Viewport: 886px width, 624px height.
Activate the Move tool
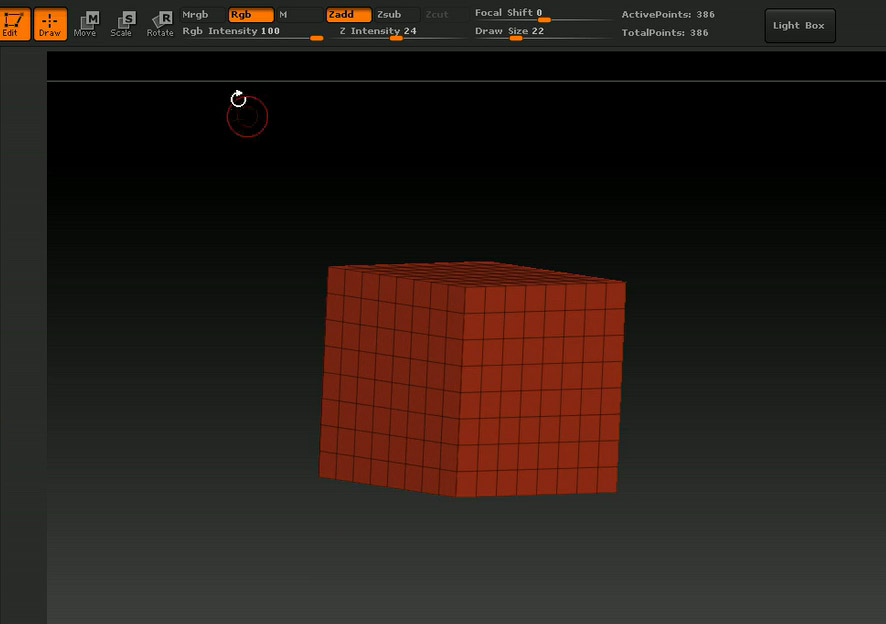point(85,24)
